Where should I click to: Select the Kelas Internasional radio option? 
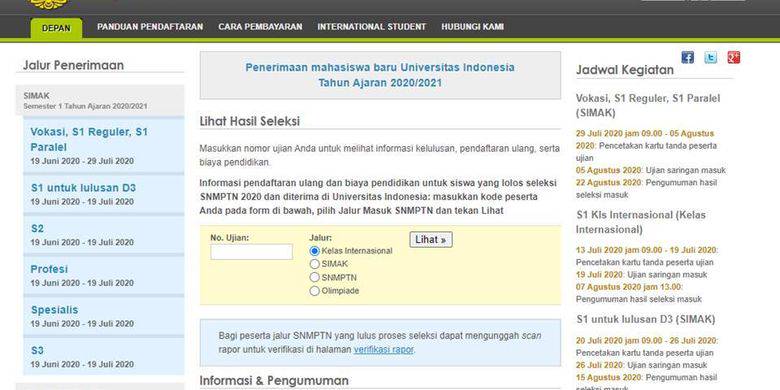click(314, 251)
